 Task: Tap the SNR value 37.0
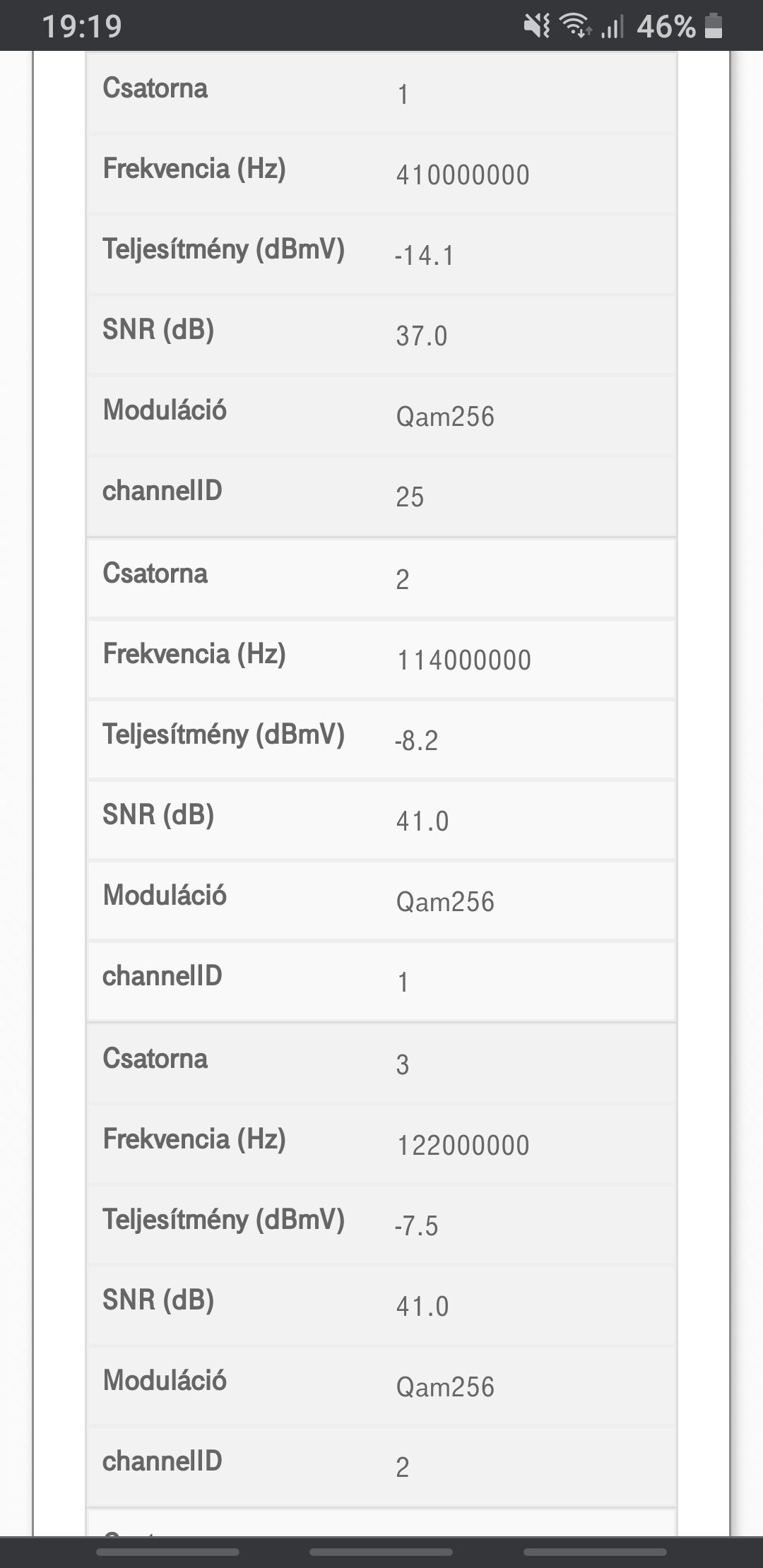[x=422, y=336]
